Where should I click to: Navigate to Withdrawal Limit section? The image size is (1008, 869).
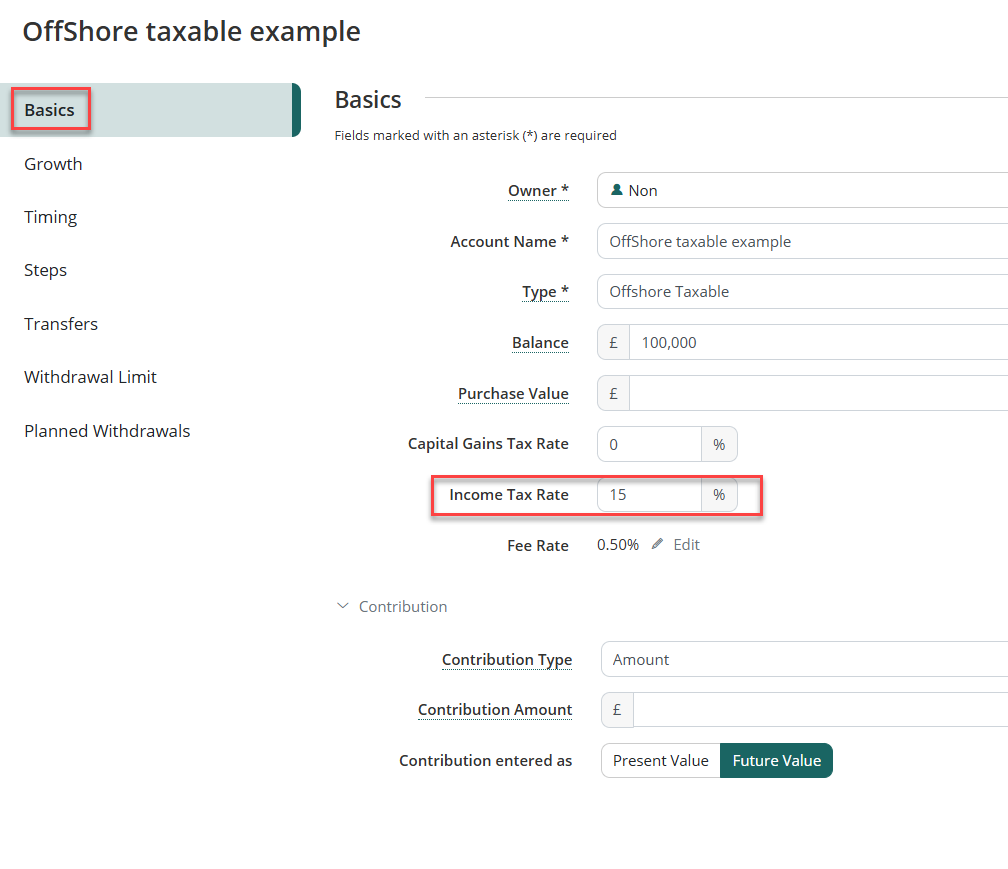(91, 377)
